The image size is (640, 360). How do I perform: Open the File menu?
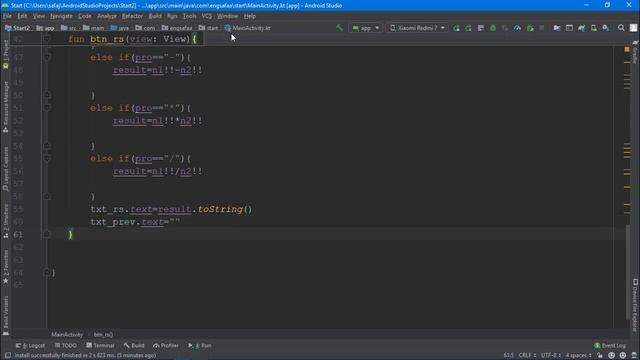[x=7, y=16]
